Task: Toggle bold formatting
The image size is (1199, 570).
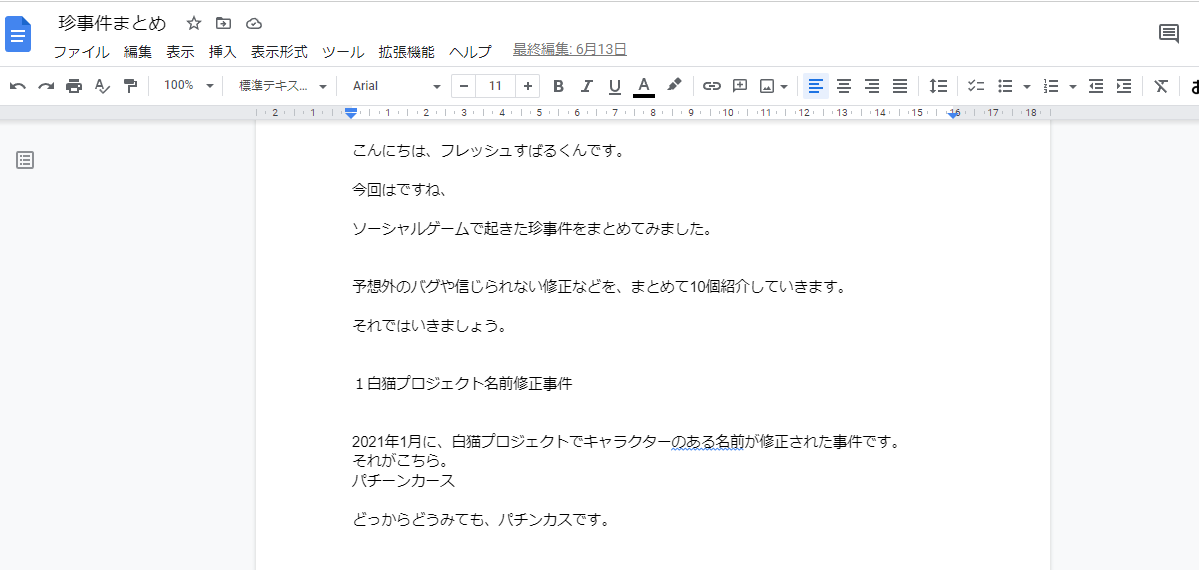Action: click(558, 86)
